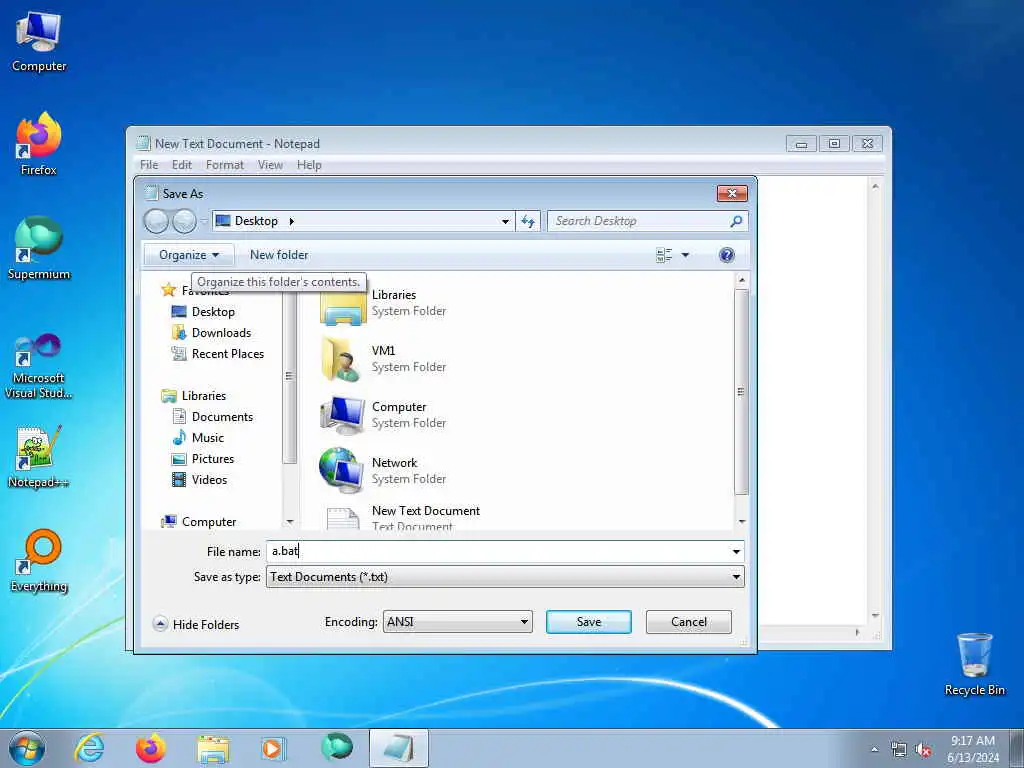Open Notepad's File menu
1024x768 pixels.
149,165
